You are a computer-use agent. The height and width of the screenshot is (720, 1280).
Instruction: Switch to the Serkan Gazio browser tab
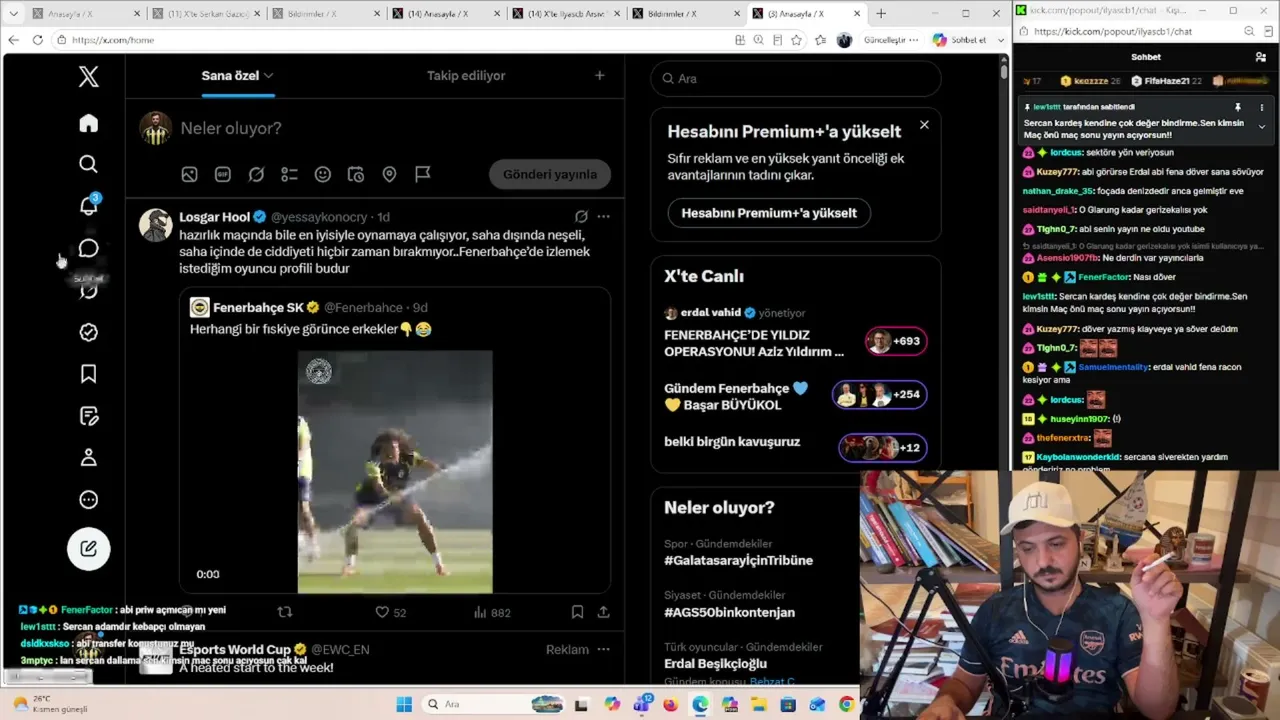point(206,14)
